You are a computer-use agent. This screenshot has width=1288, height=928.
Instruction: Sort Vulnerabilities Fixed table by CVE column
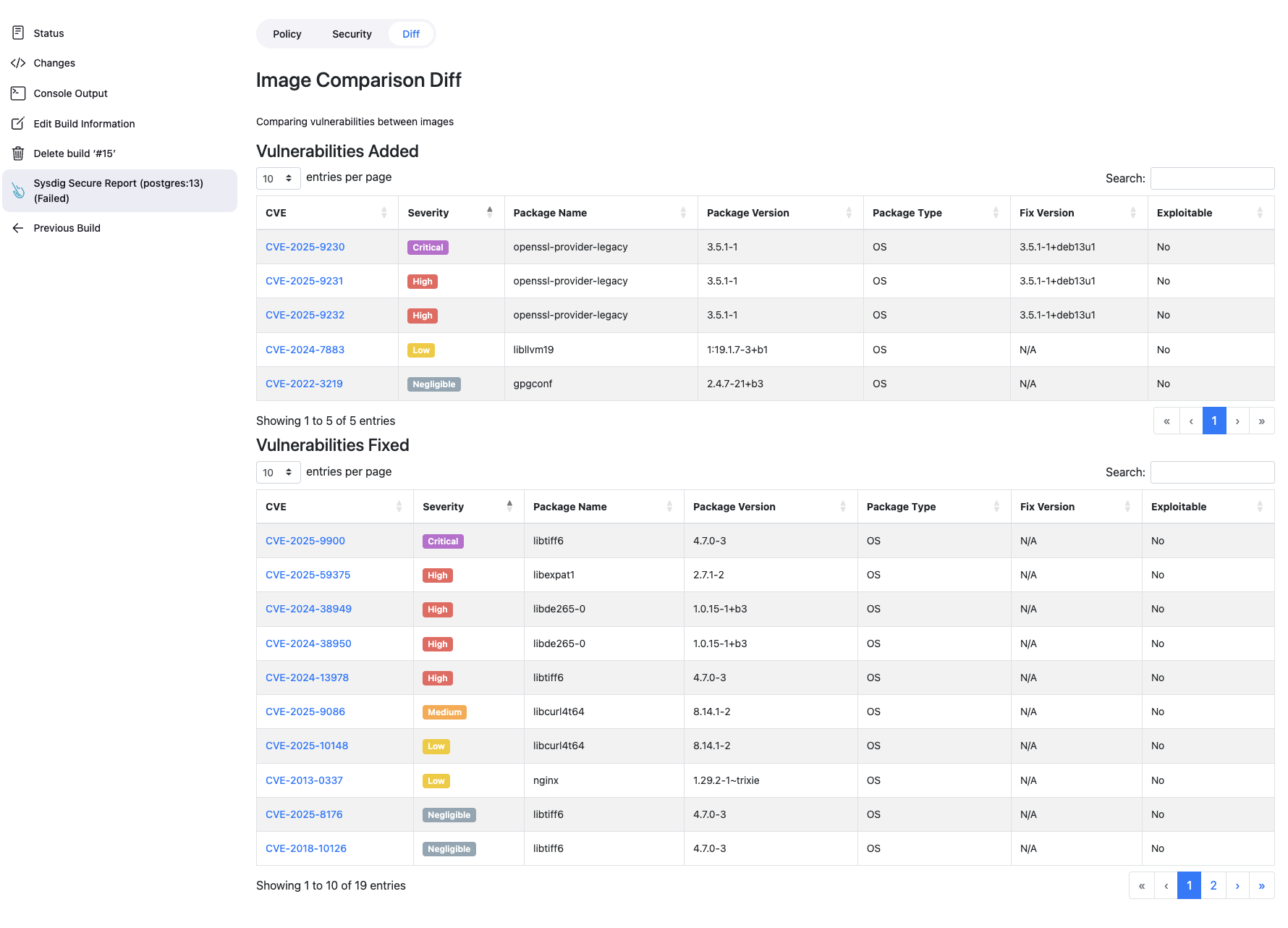click(x=399, y=507)
